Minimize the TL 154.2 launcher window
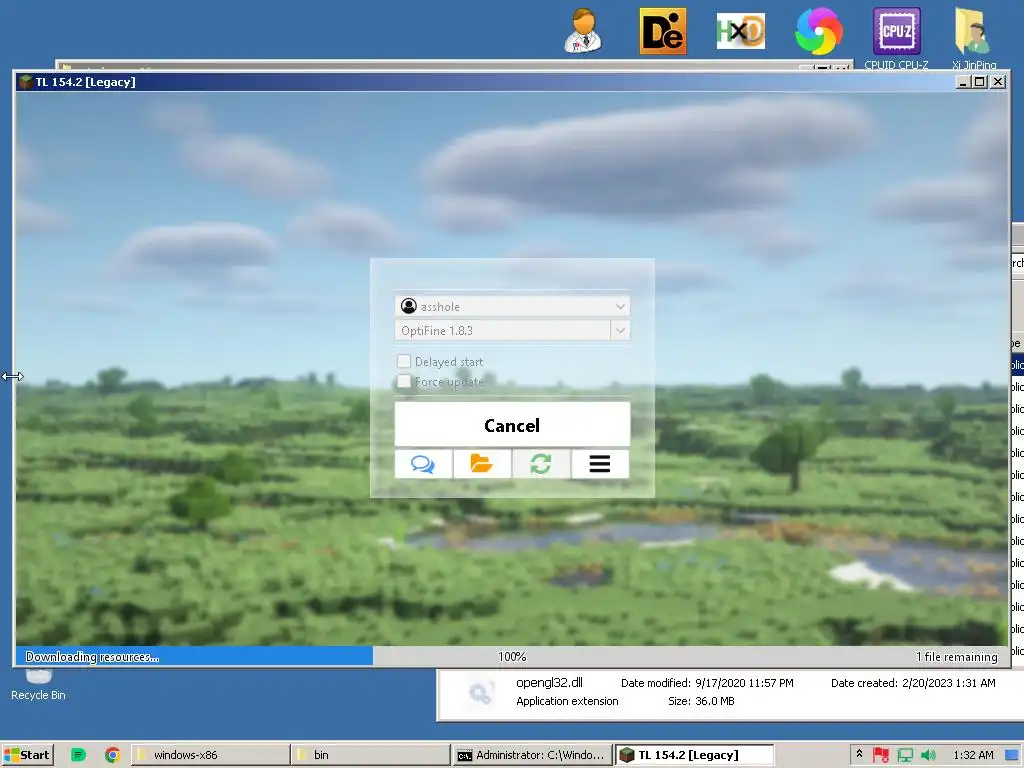 point(963,82)
